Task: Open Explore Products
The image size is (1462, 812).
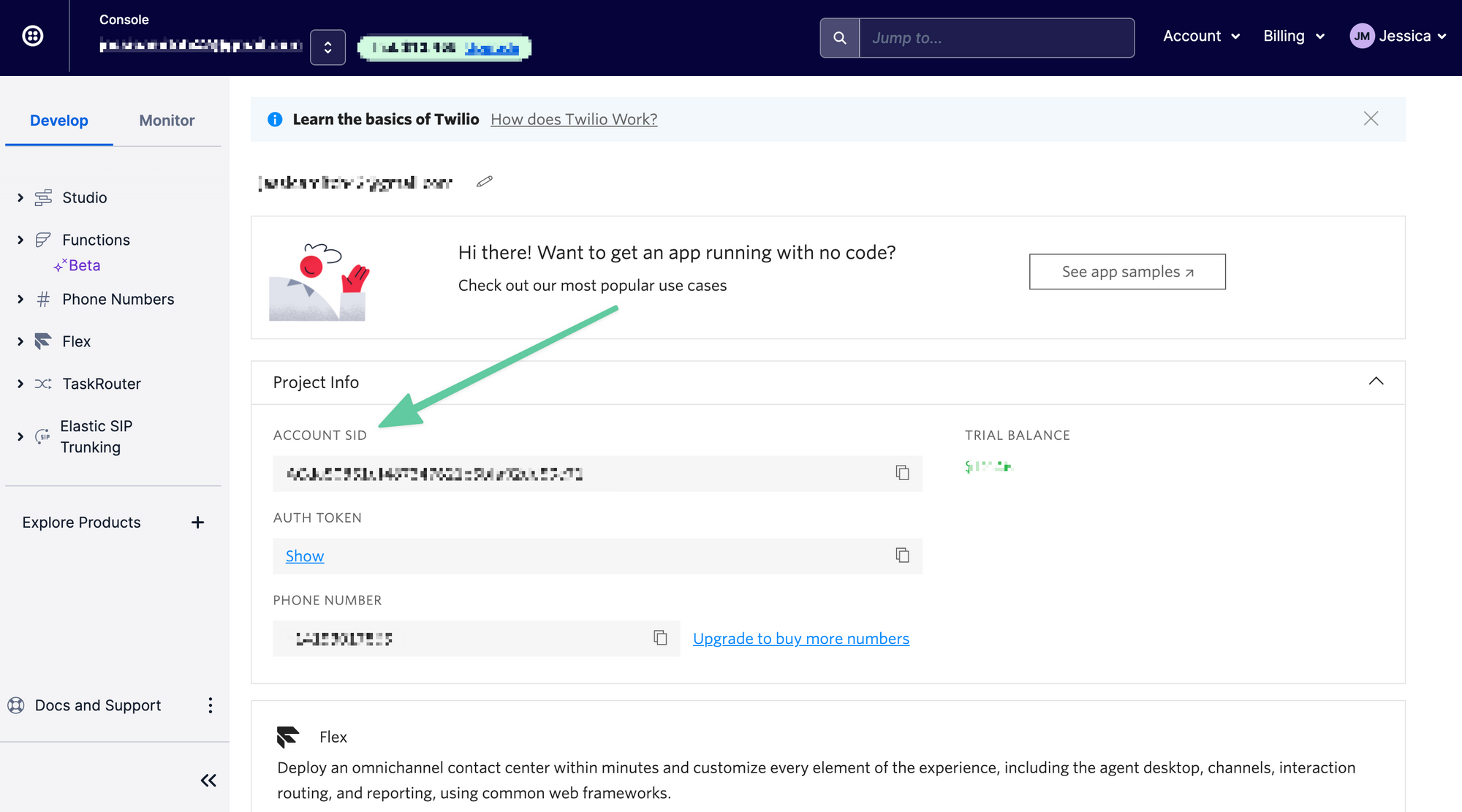Action: [81, 522]
